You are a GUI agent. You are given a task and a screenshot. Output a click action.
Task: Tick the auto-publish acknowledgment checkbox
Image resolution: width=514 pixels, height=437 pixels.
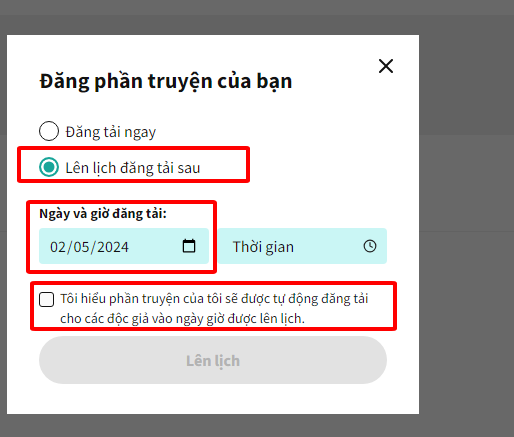pos(46,299)
